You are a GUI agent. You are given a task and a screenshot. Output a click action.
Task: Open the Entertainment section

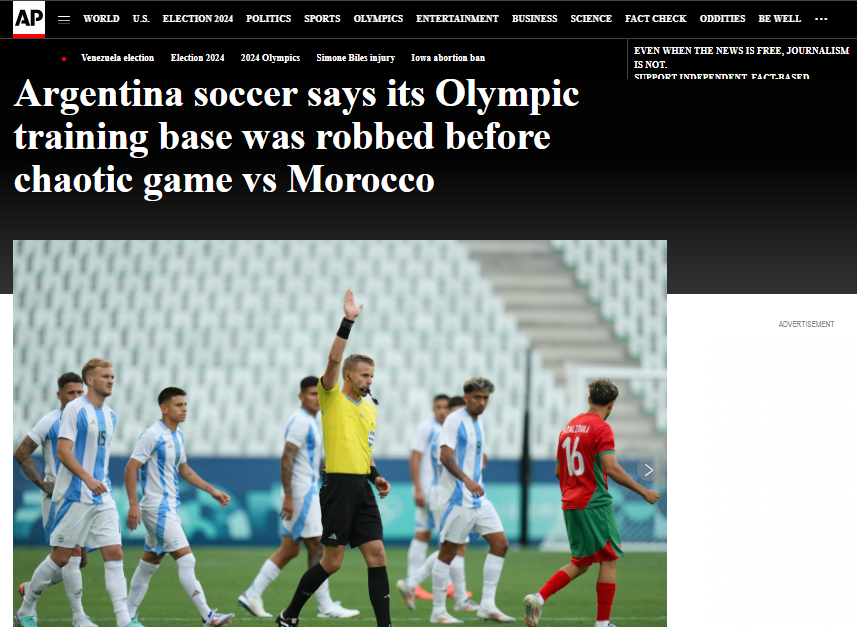coord(457,19)
